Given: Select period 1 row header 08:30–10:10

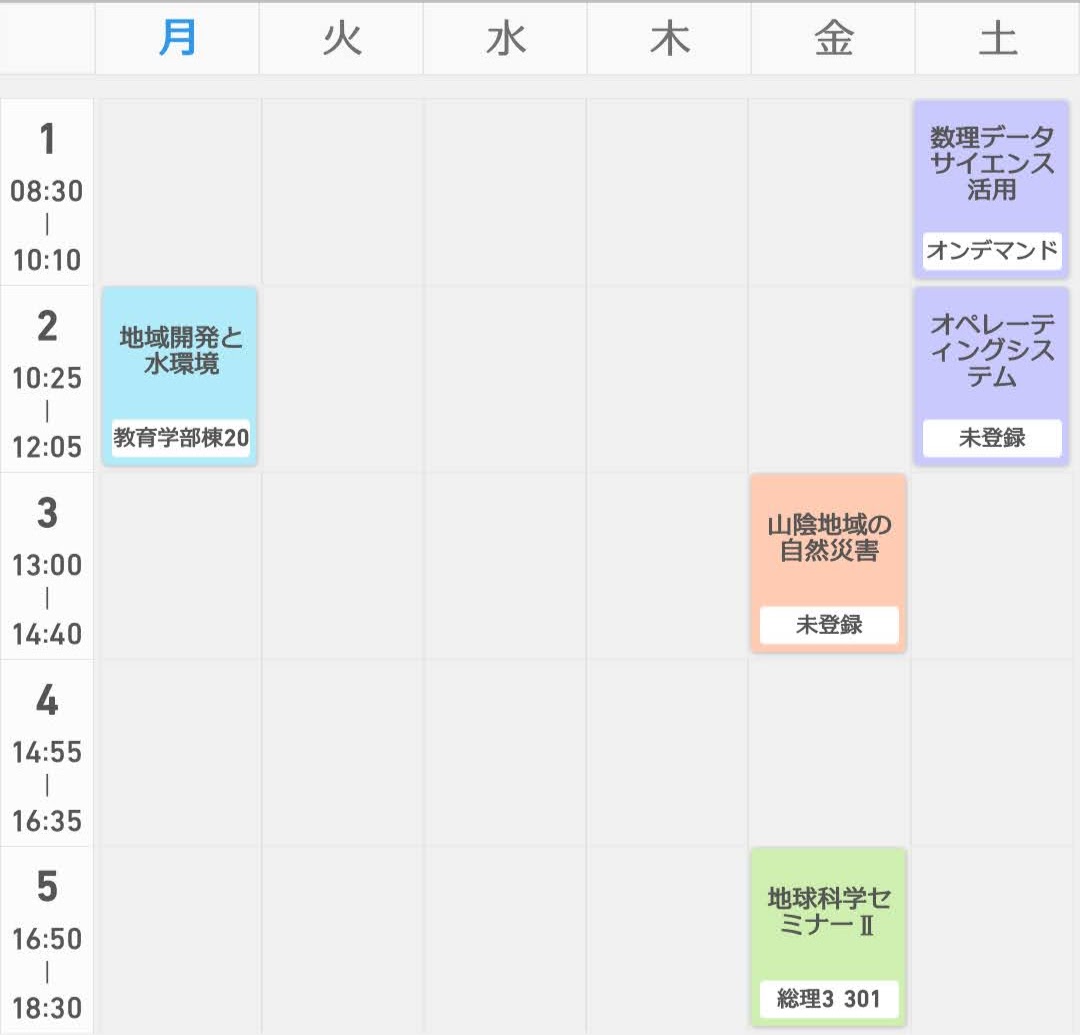Looking at the screenshot, I should click(47, 192).
